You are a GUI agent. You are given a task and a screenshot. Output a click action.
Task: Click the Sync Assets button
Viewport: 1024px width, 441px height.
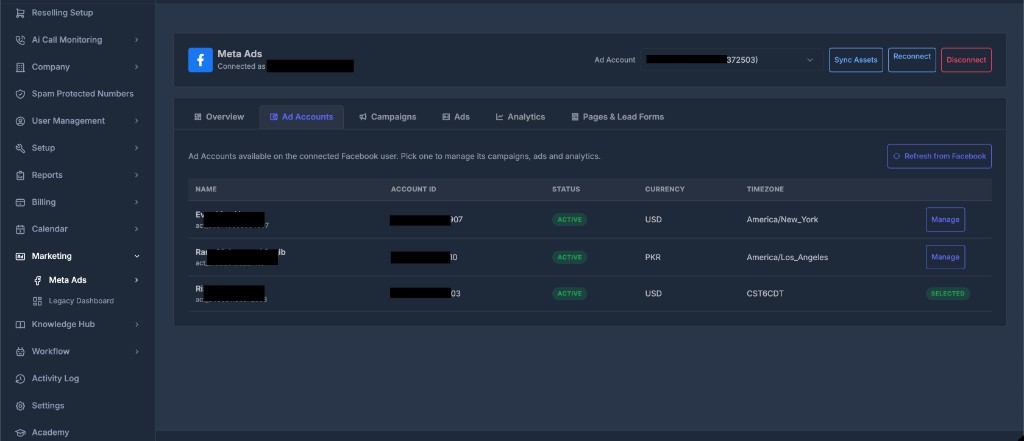click(x=856, y=59)
